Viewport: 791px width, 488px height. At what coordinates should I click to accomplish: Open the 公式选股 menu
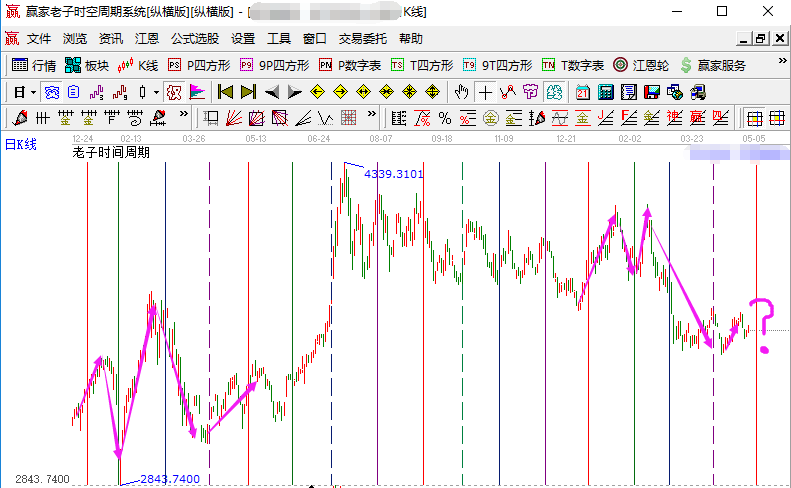point(195,39)
